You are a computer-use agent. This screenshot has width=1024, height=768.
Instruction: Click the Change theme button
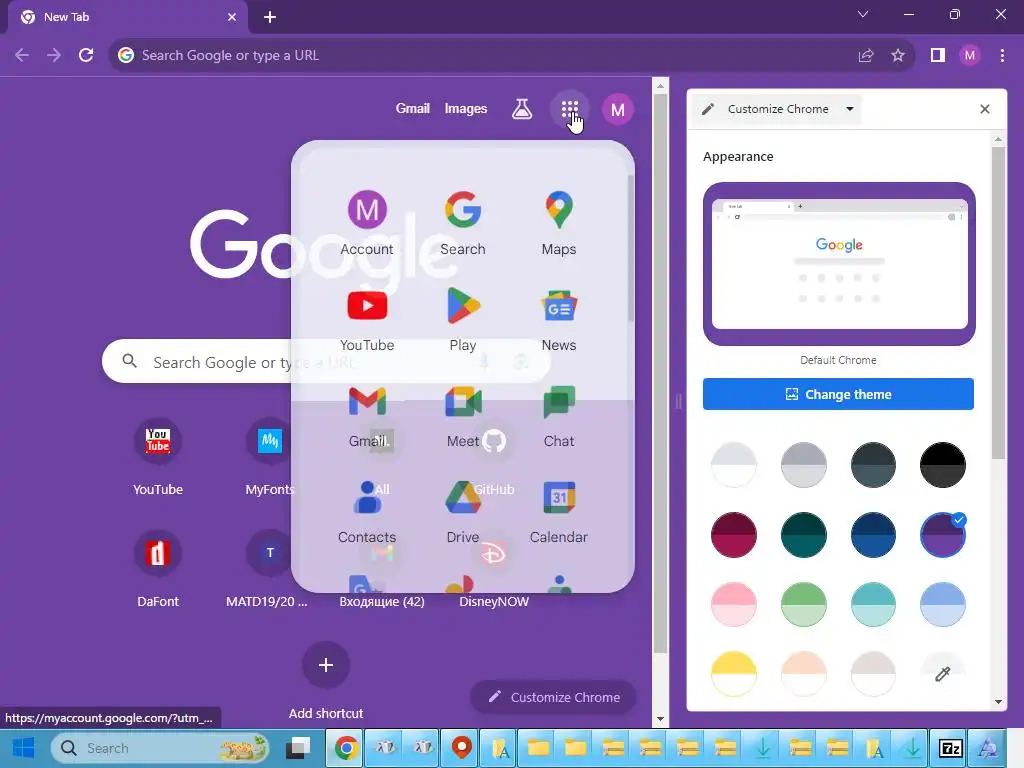[838, 394]
